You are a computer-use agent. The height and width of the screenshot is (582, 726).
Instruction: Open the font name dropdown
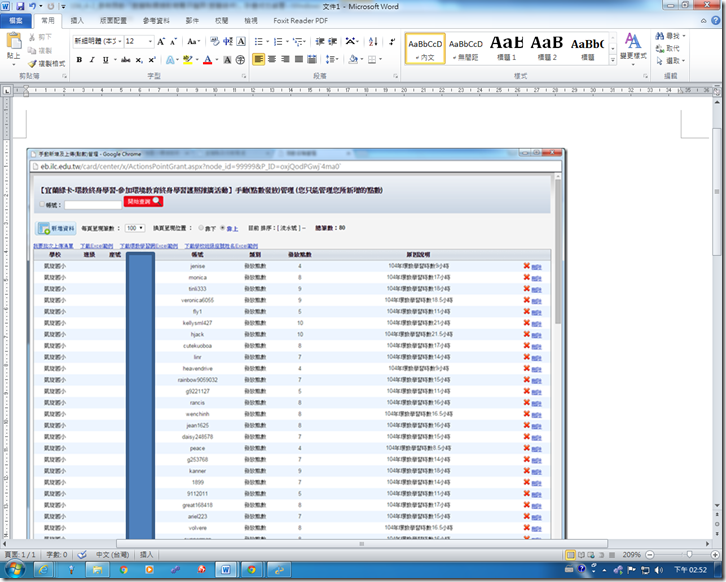point(118,42)
